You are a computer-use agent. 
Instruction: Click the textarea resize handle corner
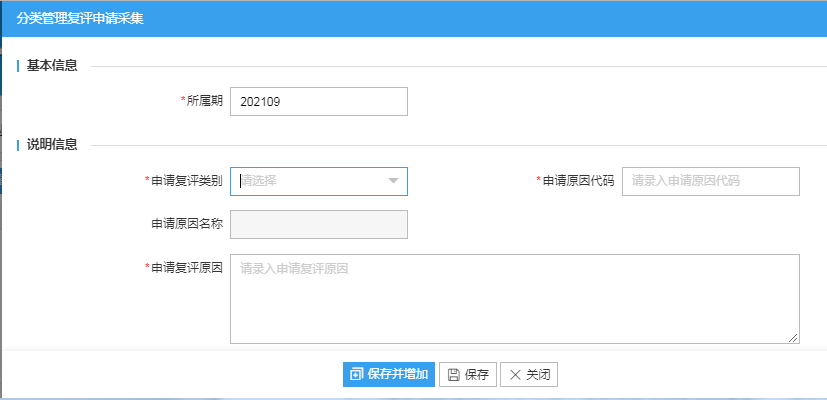793,338
